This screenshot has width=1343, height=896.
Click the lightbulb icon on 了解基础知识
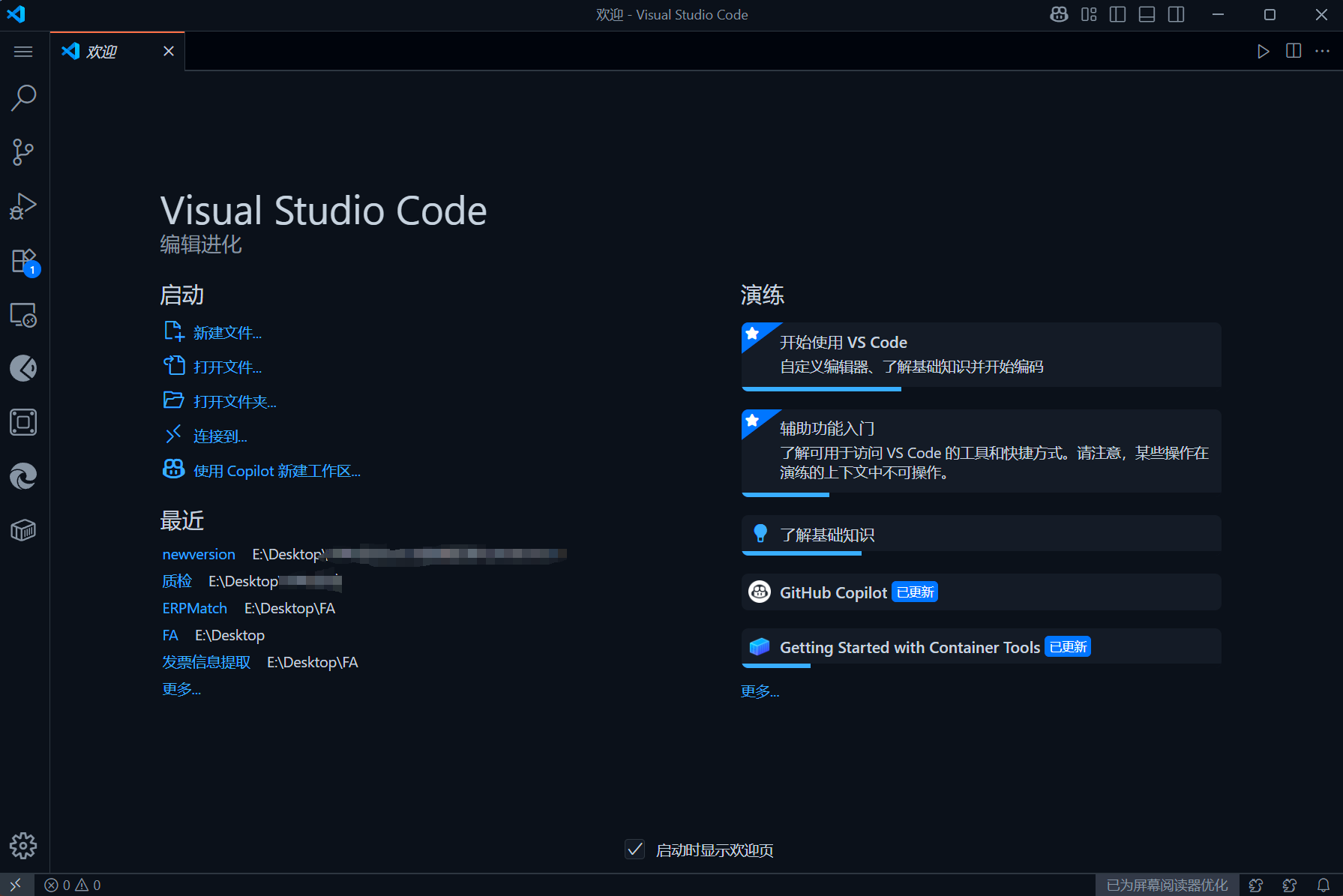click(x=760, y=534)
